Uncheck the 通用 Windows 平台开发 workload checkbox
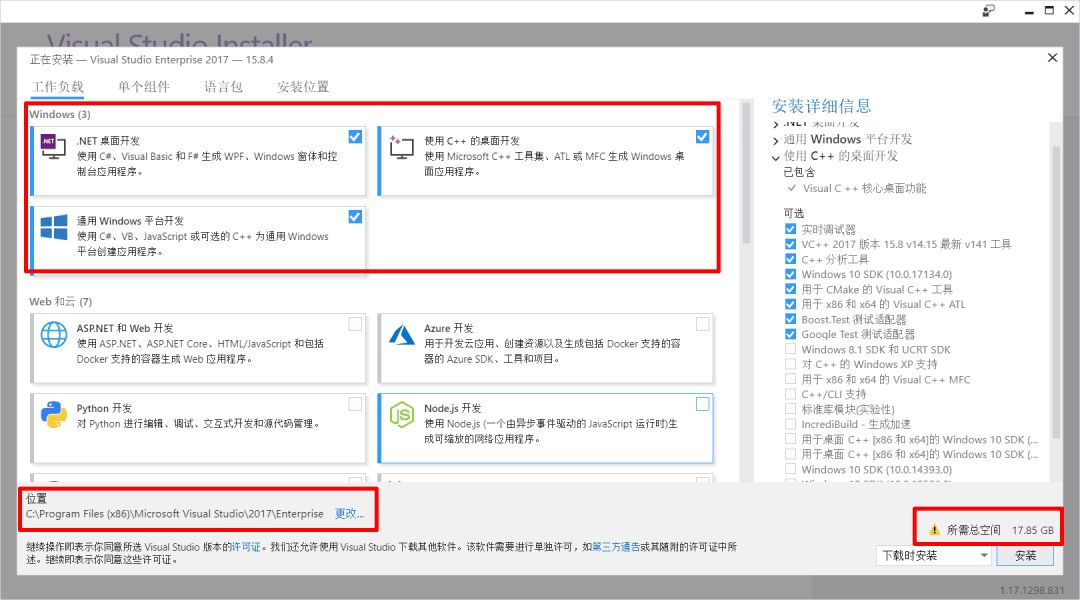Screen dimensions: 1080x600 (355, 217)
